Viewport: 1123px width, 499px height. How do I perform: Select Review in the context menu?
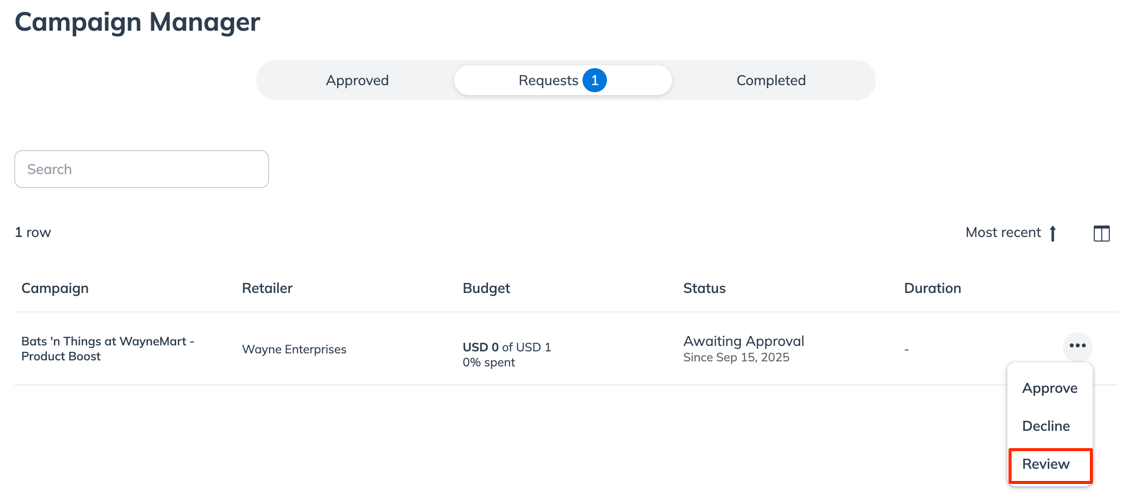[1050, 464]
